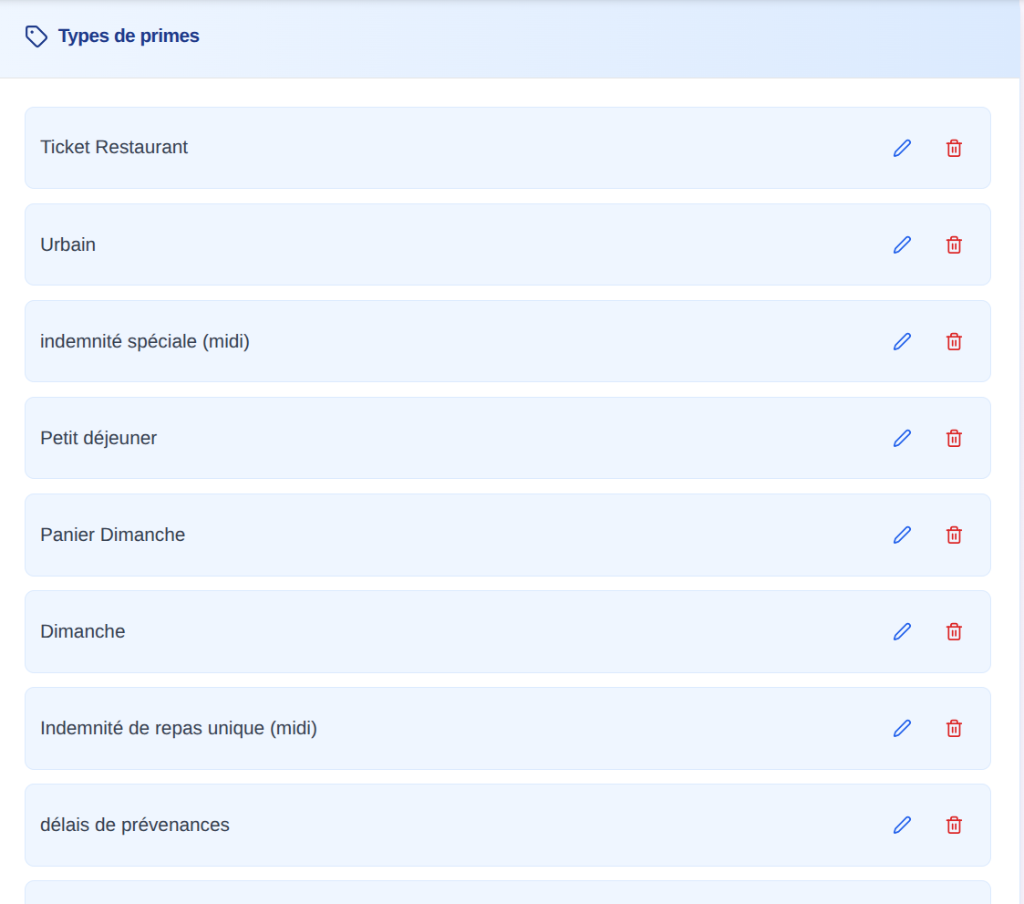This screenshot has height=904, width=1024.
Task: Edit the délais de prévenances entry
Action: click(x=902, y=825)
